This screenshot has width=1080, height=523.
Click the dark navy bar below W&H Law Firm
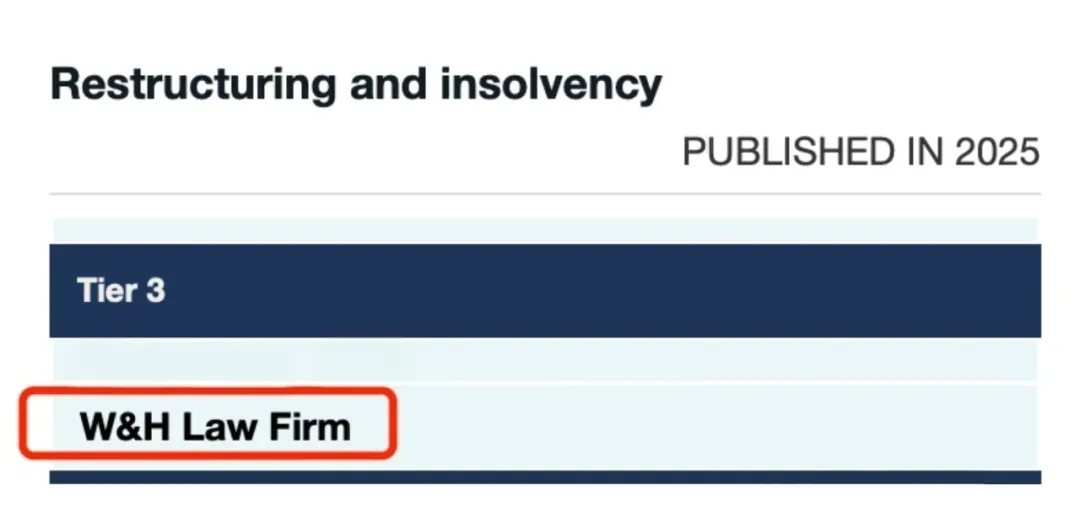coord(545,477)
